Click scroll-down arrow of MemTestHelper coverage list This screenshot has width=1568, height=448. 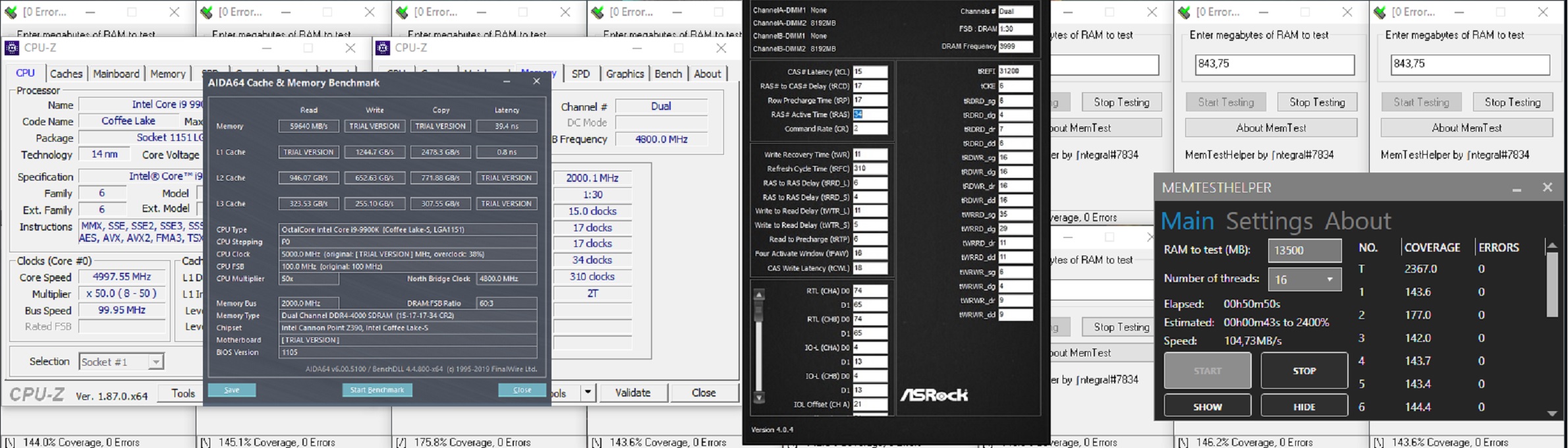point(1552,413)
